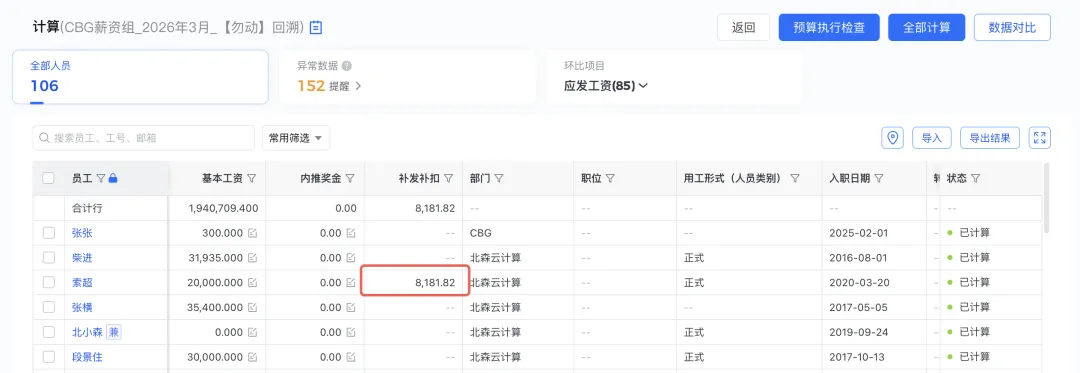
Task: Edit 柴进's 内推奖金 via pencil icon
Action: point(351,257)
